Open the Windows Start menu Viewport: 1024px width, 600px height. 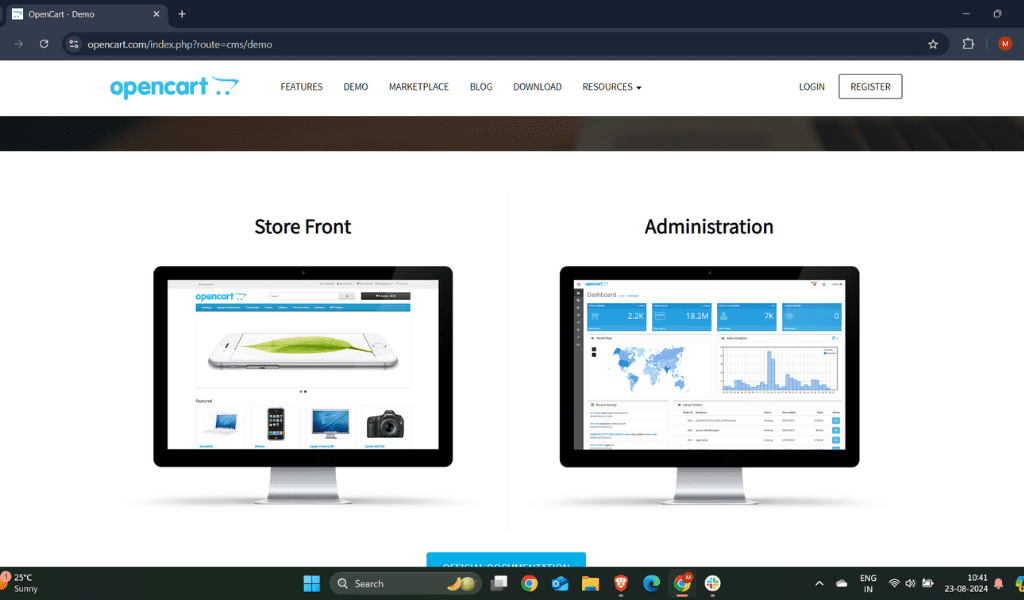312,583
